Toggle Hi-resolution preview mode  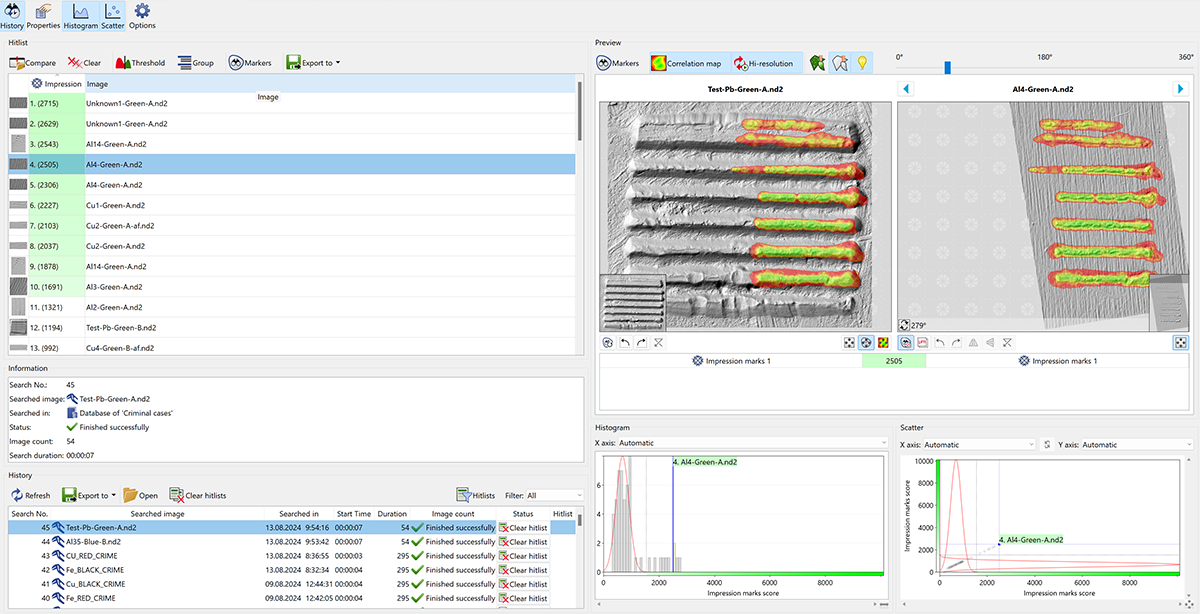(764, 63)
